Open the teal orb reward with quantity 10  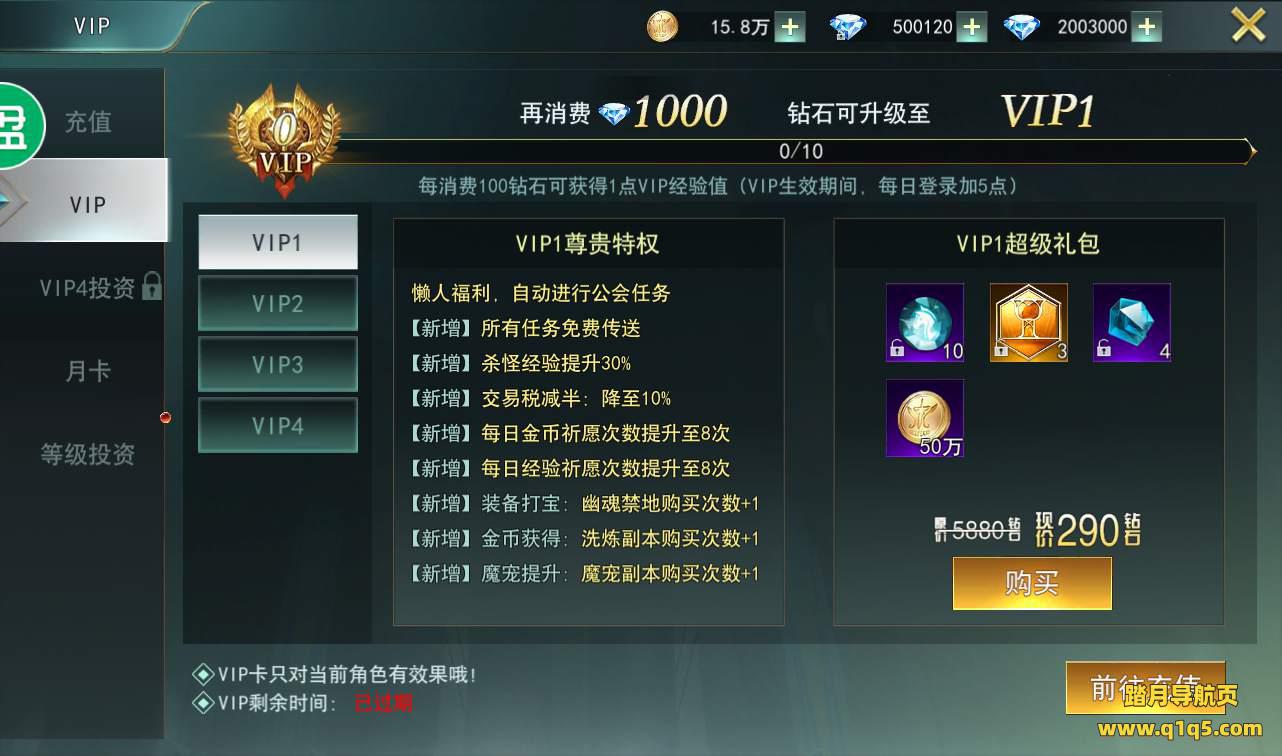(x=925, y=322)
